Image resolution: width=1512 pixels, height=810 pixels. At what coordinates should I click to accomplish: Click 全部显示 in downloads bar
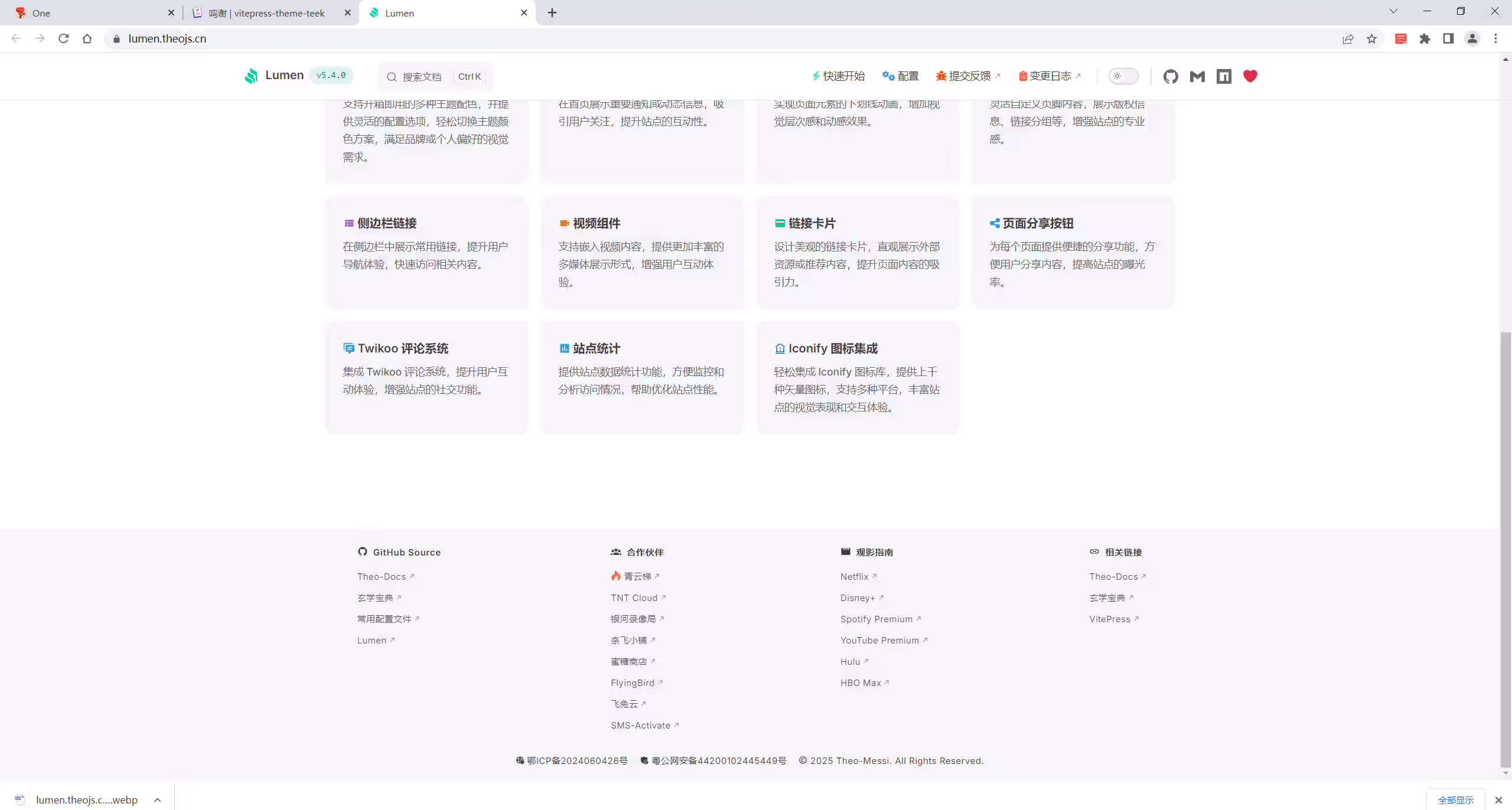pos(1456,800)
